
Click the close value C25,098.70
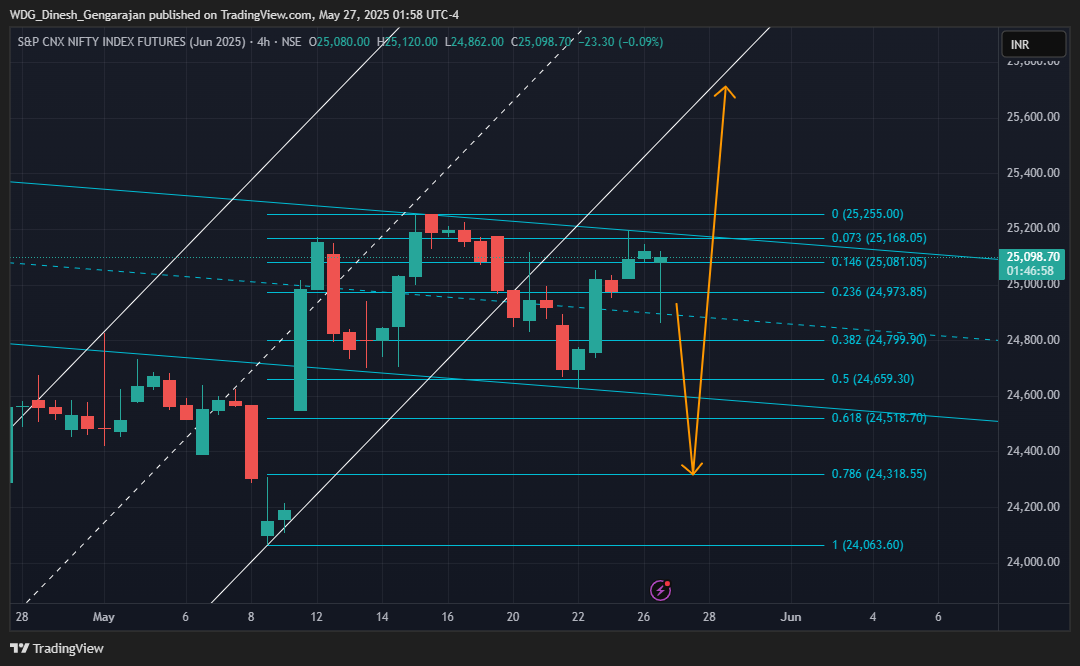pyautogui.click(x=541, y=42)
